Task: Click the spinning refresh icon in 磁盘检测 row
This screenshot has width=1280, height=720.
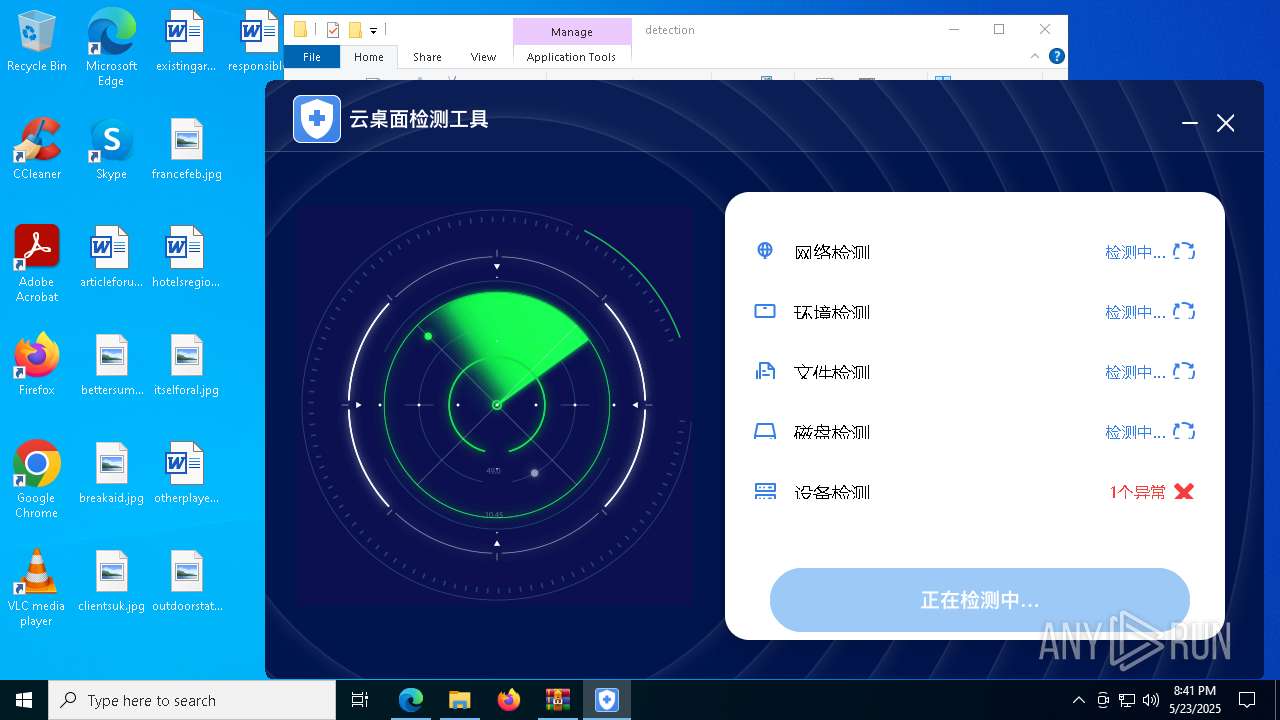Action: point(1184,431)
